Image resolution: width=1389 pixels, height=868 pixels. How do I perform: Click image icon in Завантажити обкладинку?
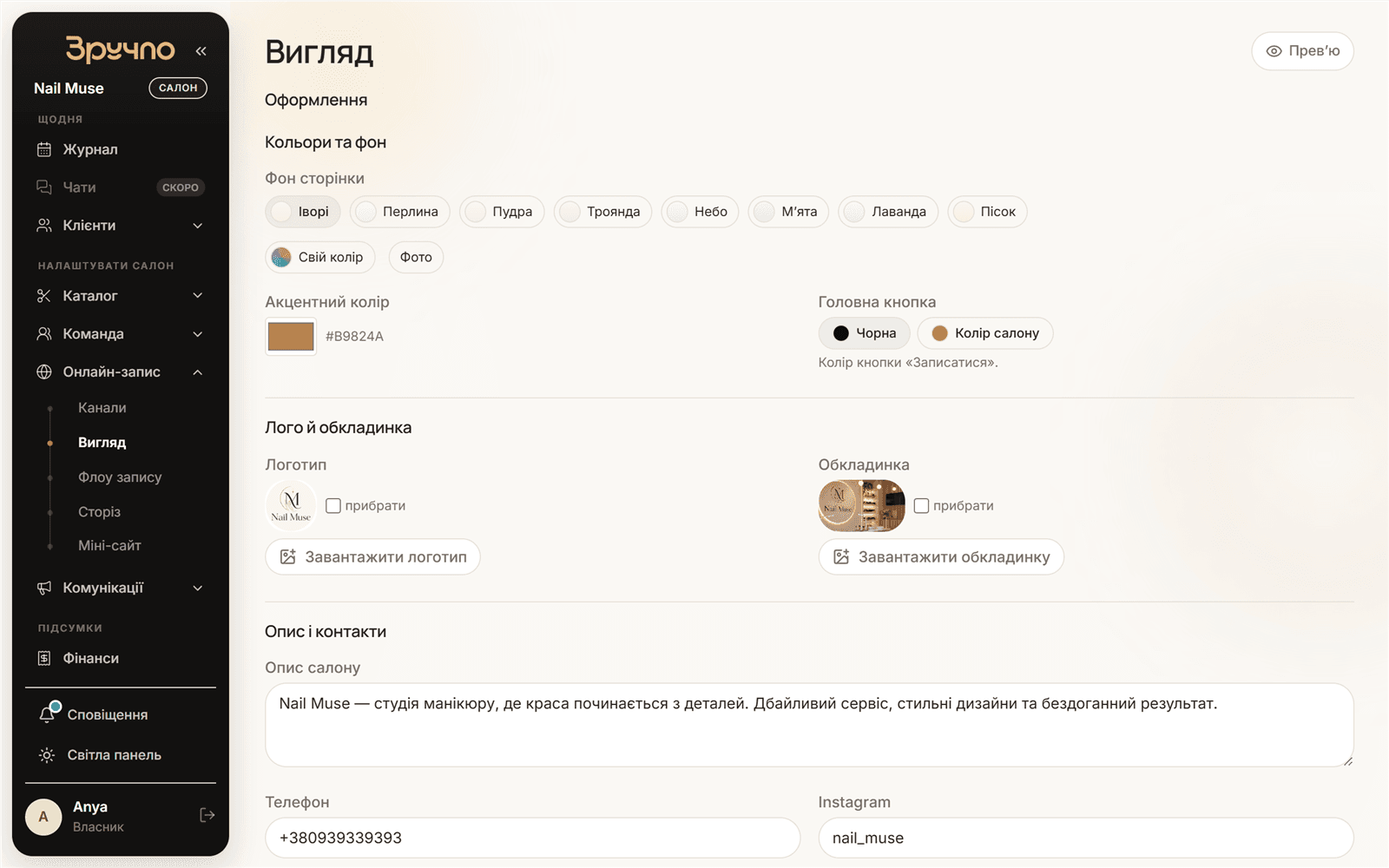pos(841,557)
